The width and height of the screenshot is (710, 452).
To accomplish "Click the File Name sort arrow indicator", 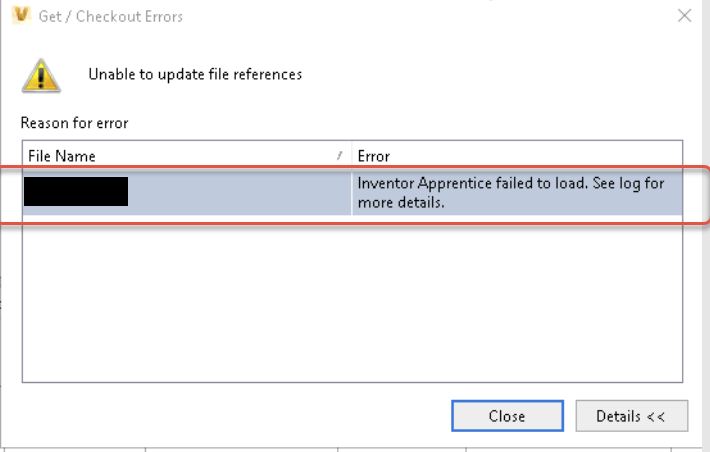I will coord(340,156).
